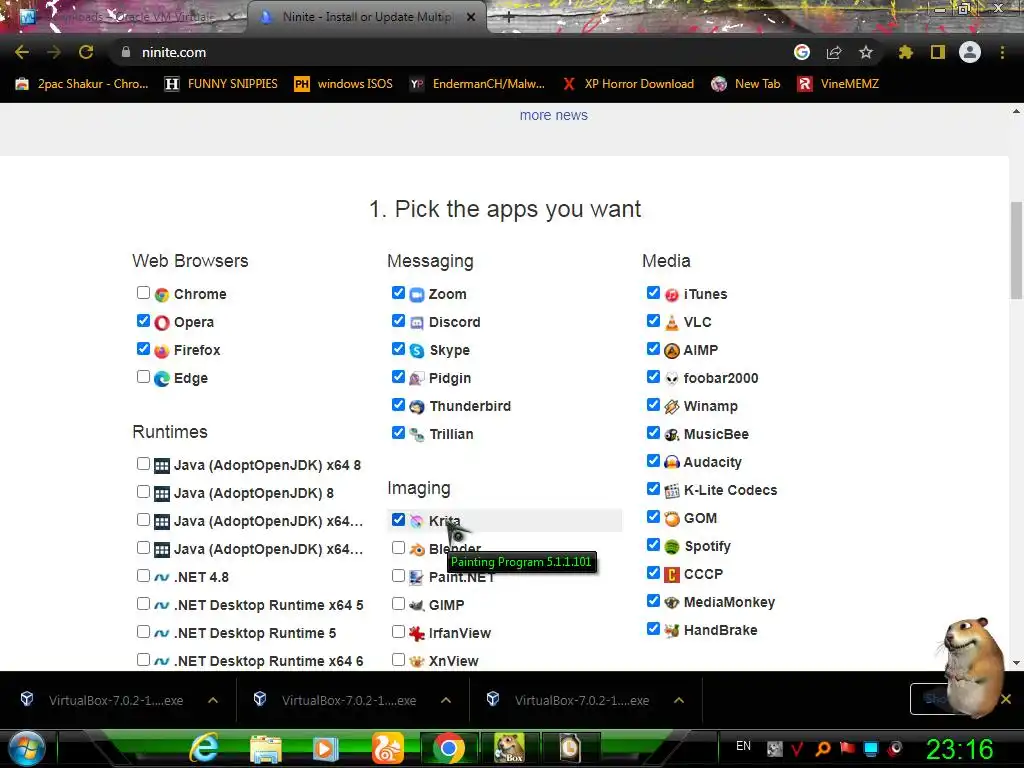1024x768 pixels.
Task: Expand the second VirtualBox download options
Action: (x=446, y=700)
